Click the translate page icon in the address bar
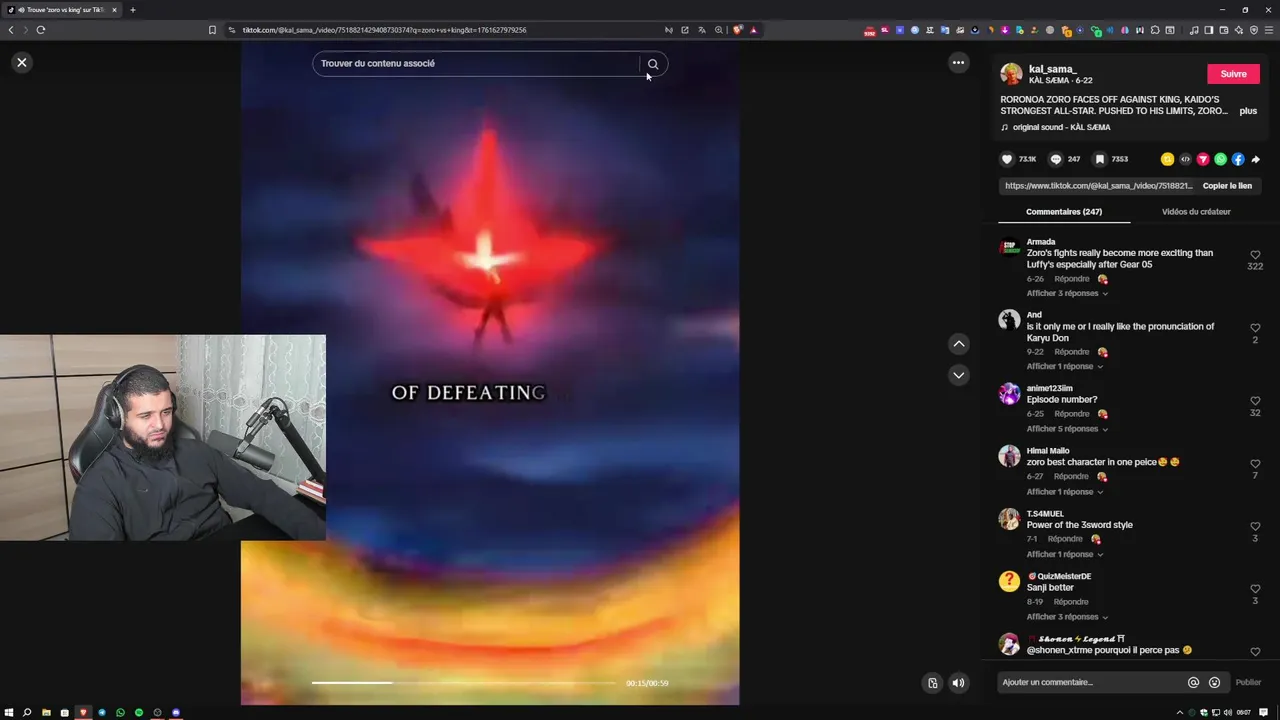Screen dimensions: 1280x720 point(702,30)
